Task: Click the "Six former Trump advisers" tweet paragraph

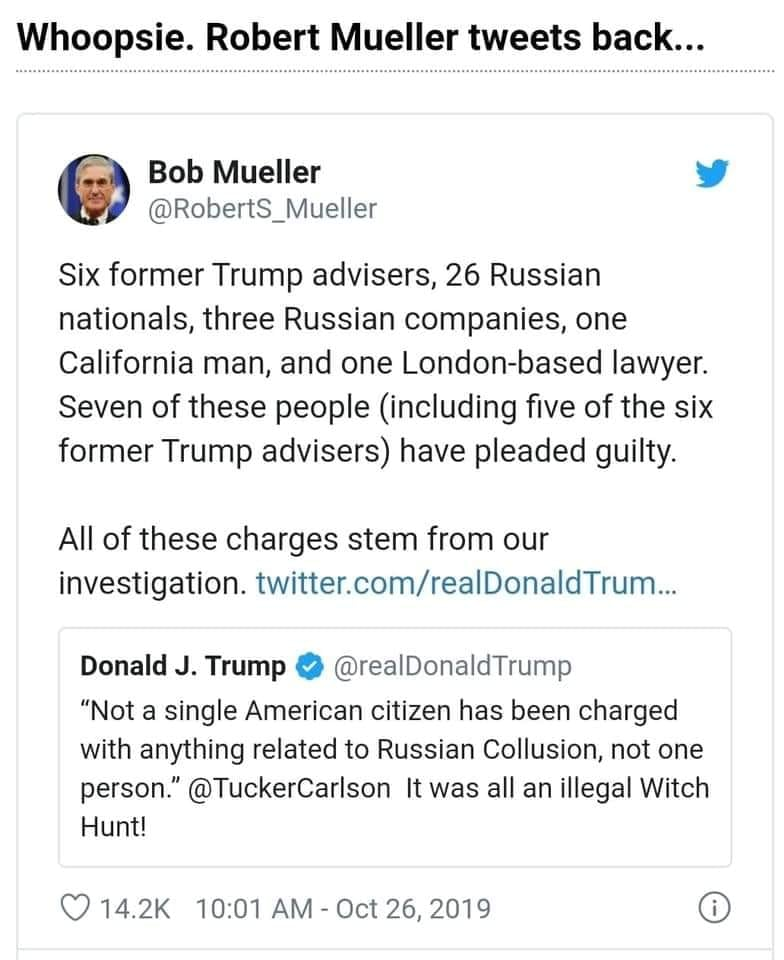Action: (330, 274)
